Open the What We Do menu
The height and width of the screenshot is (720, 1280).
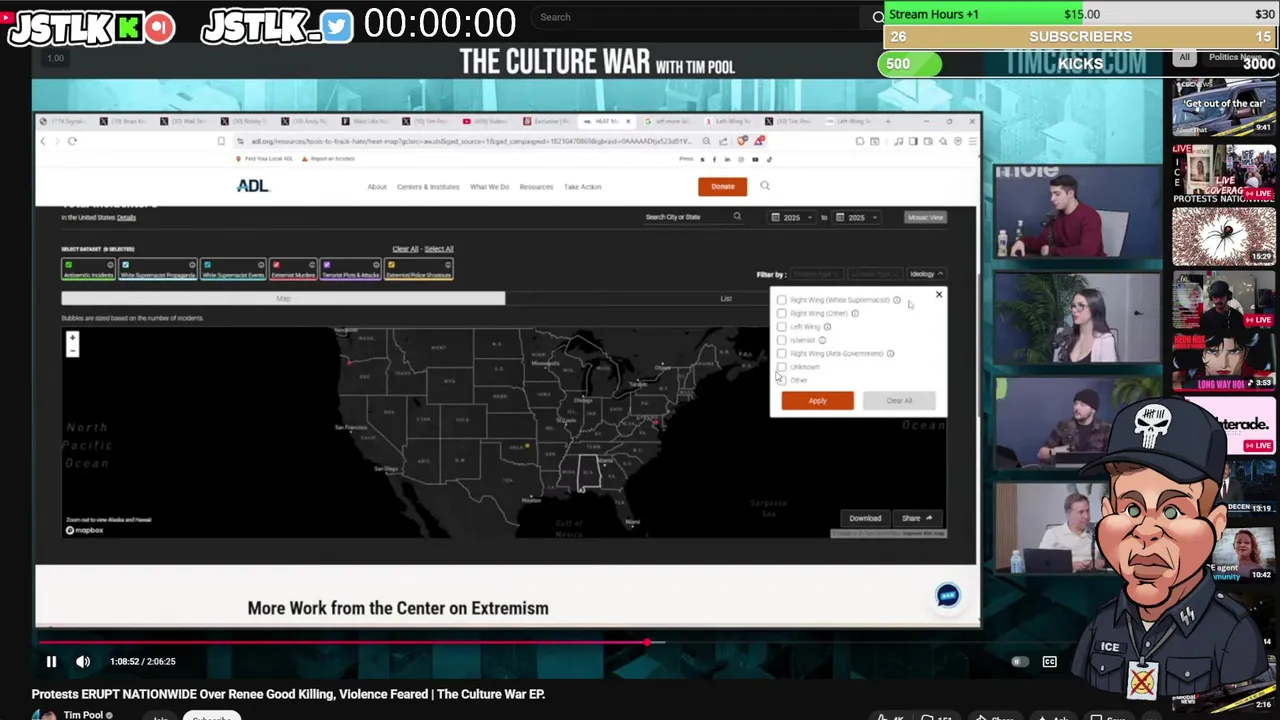tap(489, 187)
